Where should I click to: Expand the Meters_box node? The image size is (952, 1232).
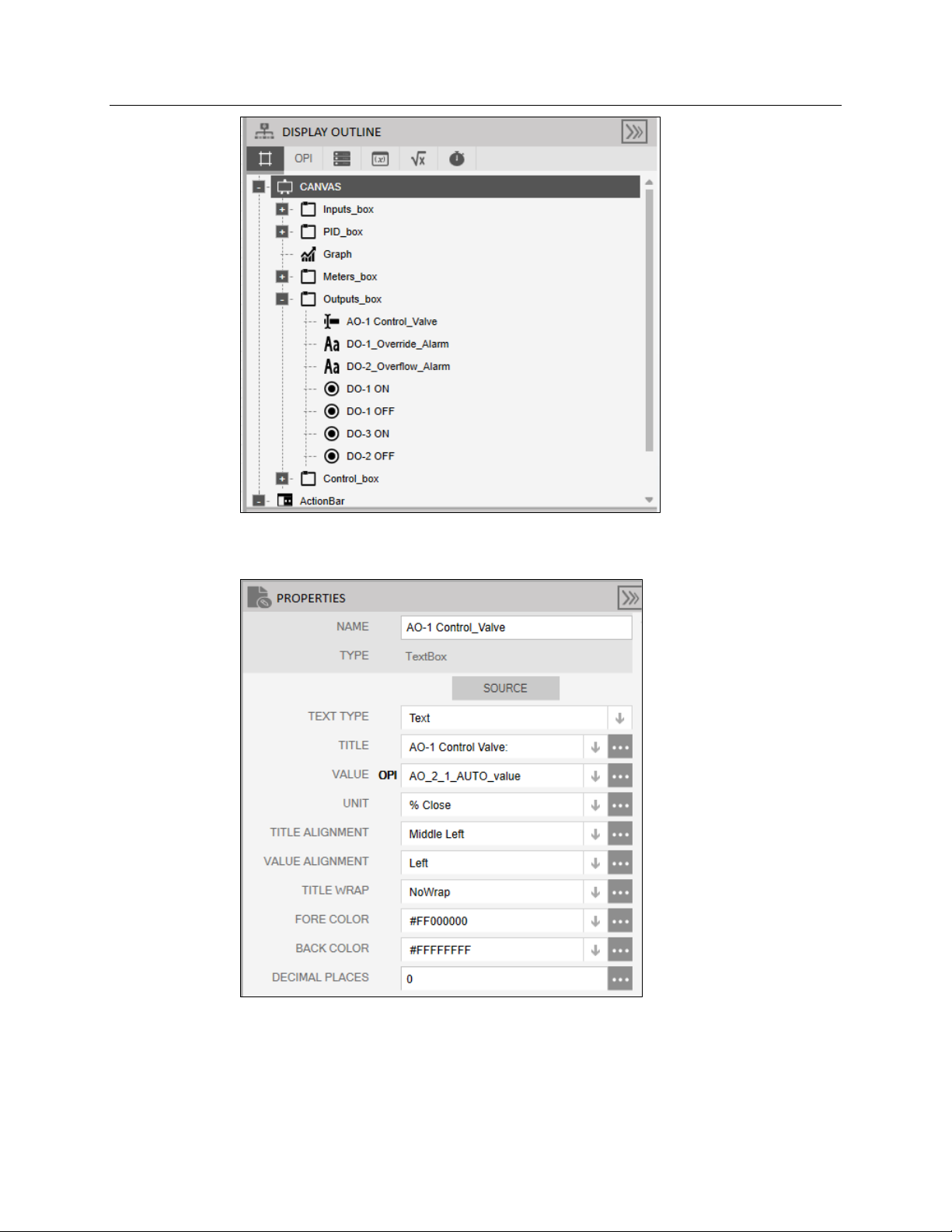[x=282, y=277]
